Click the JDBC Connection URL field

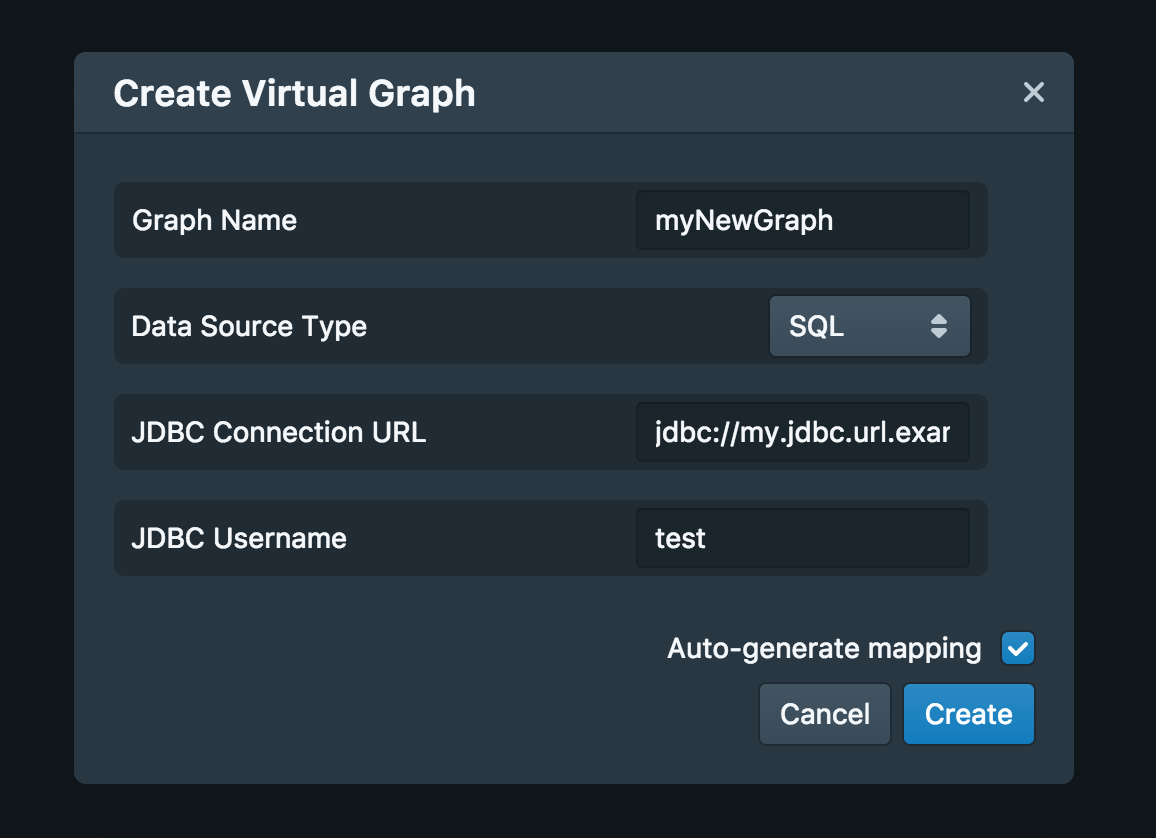pos(802,432)
